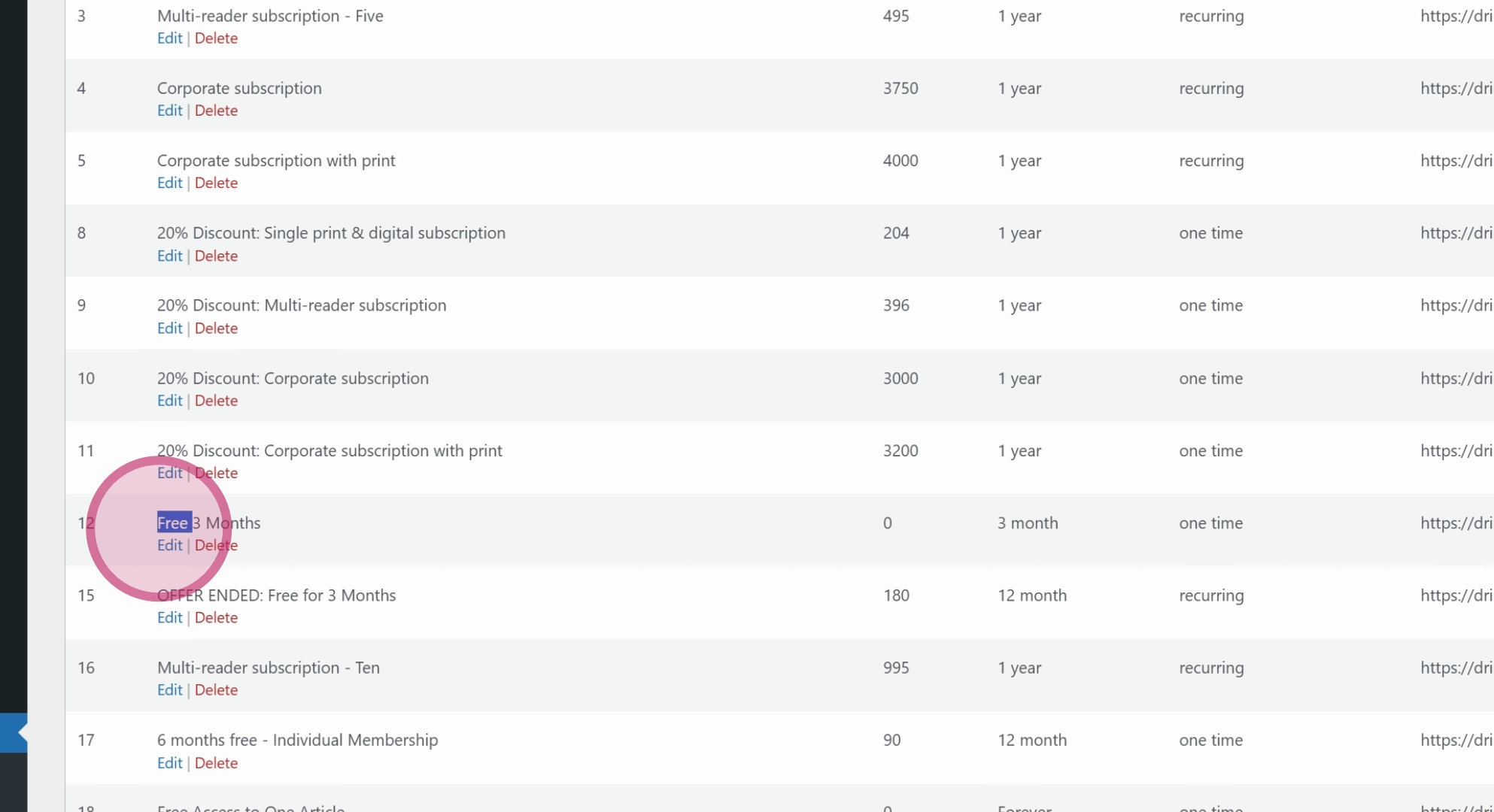Delete 20% Discount Corporate subscription with print
The image size is (1494, 812).
[216, 473]
